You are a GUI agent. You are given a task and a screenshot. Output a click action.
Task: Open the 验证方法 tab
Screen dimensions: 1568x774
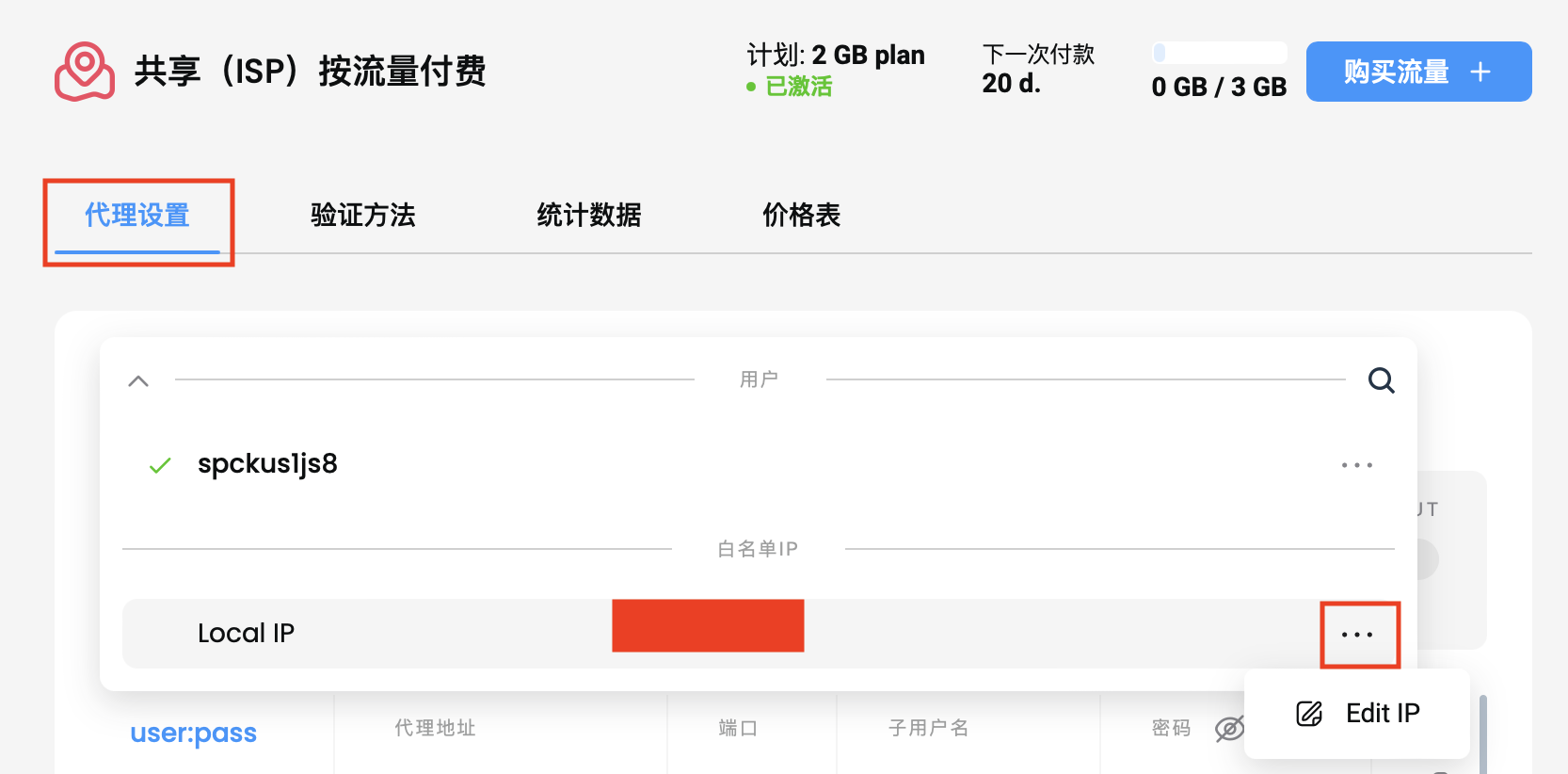[363, 216]
